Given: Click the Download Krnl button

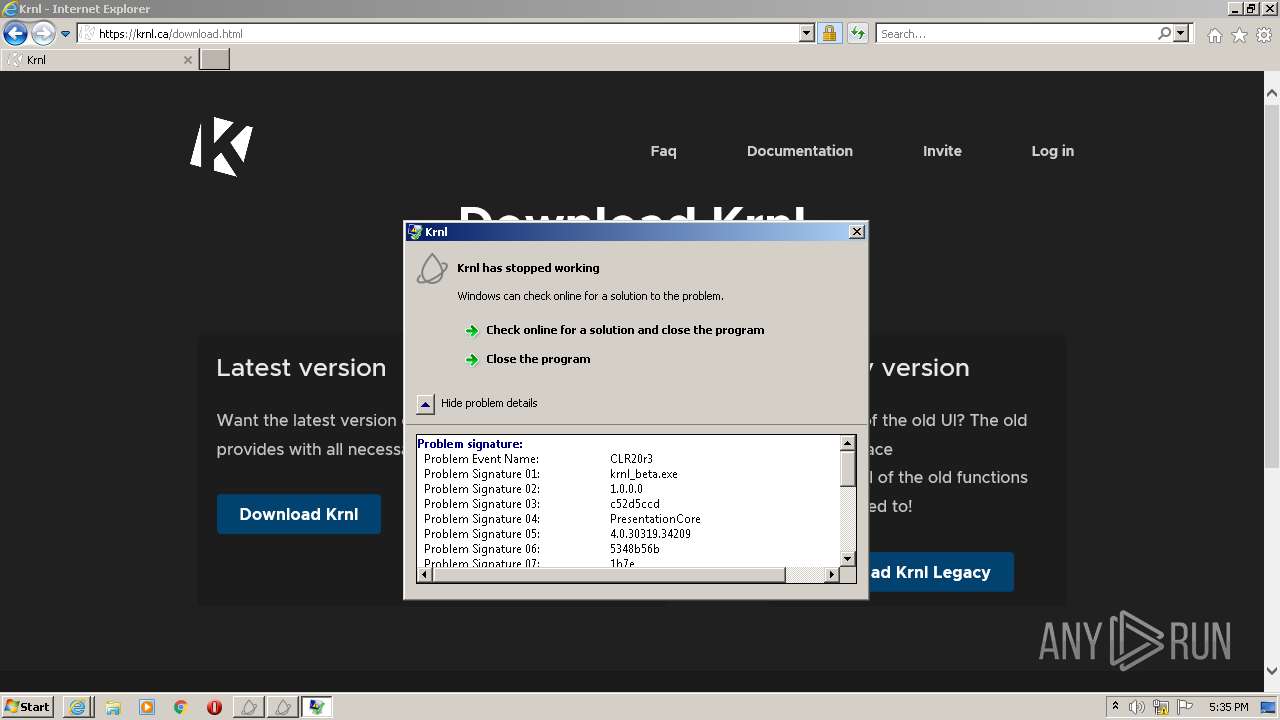Looking at the screenshot, I should [299, 514].
